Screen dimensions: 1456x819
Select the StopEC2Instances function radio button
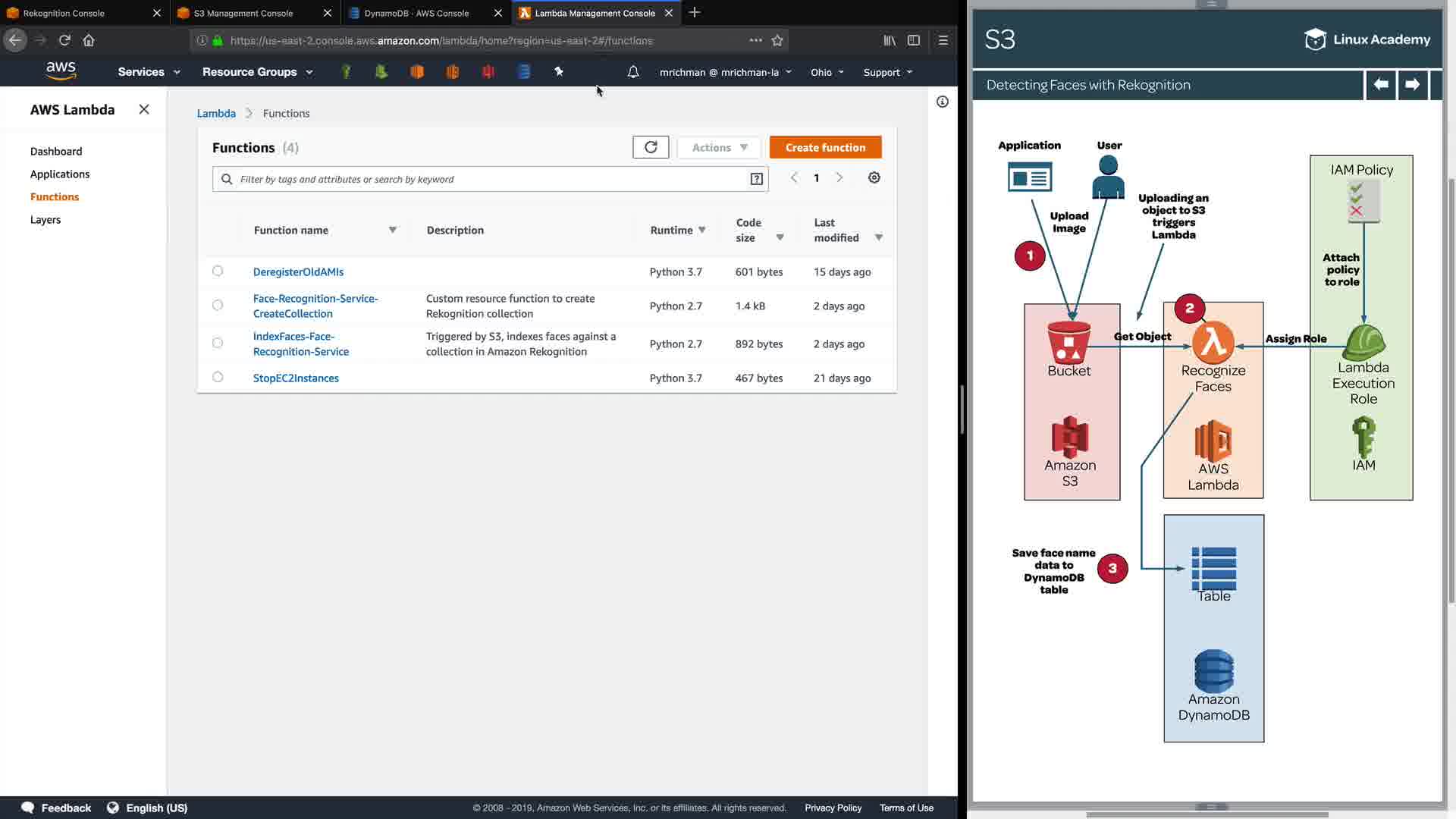coord(218,378)
